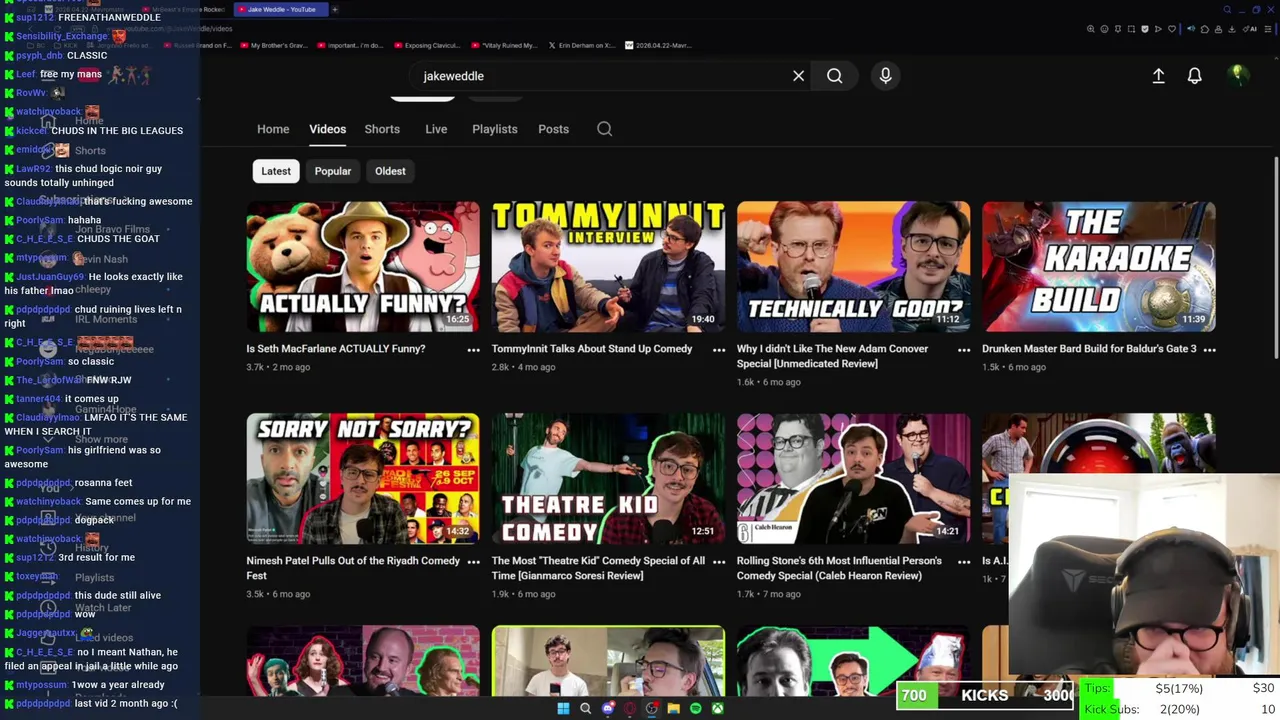Open bookmark 2026.04.22-Mavr...
Image resolution: width=1280 pixels, height=720 pixels.
(x=657, y=45)
